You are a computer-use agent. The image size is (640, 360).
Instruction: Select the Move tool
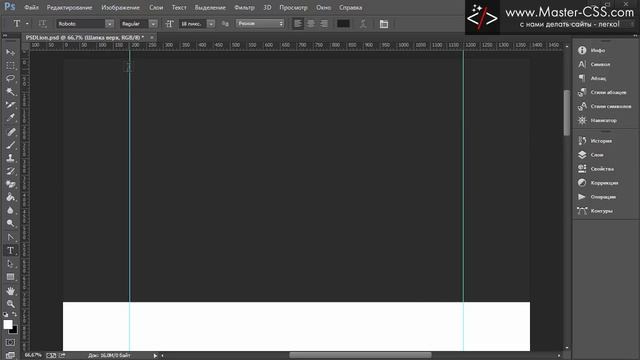(x=11, y=53)
